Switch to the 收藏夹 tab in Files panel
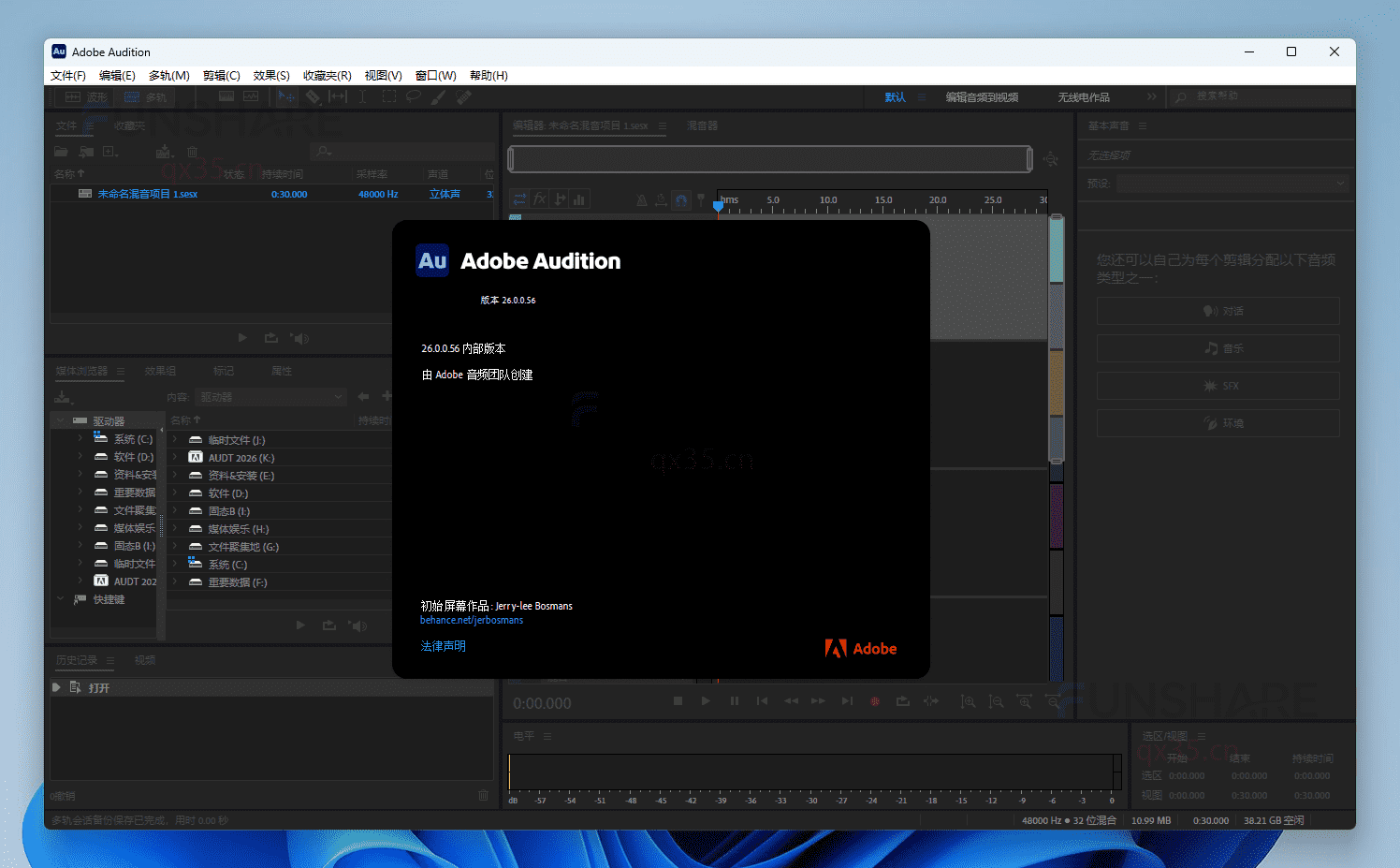Viewport: 1400px width, 868px height. pos(130,125)
